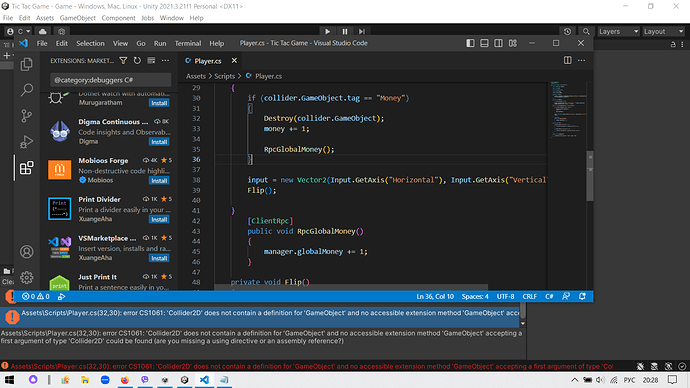This screenshot has height=388, width=690.
Task: Click the filter extensions funnel icon
Action: [x=123, y=61]
